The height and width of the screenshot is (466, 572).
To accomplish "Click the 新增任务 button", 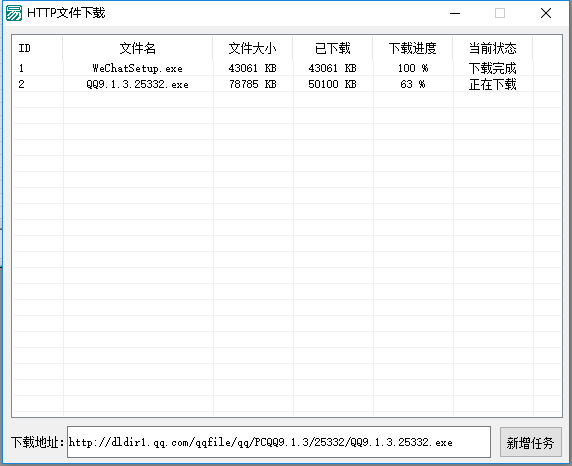I will tap(530, 442).
